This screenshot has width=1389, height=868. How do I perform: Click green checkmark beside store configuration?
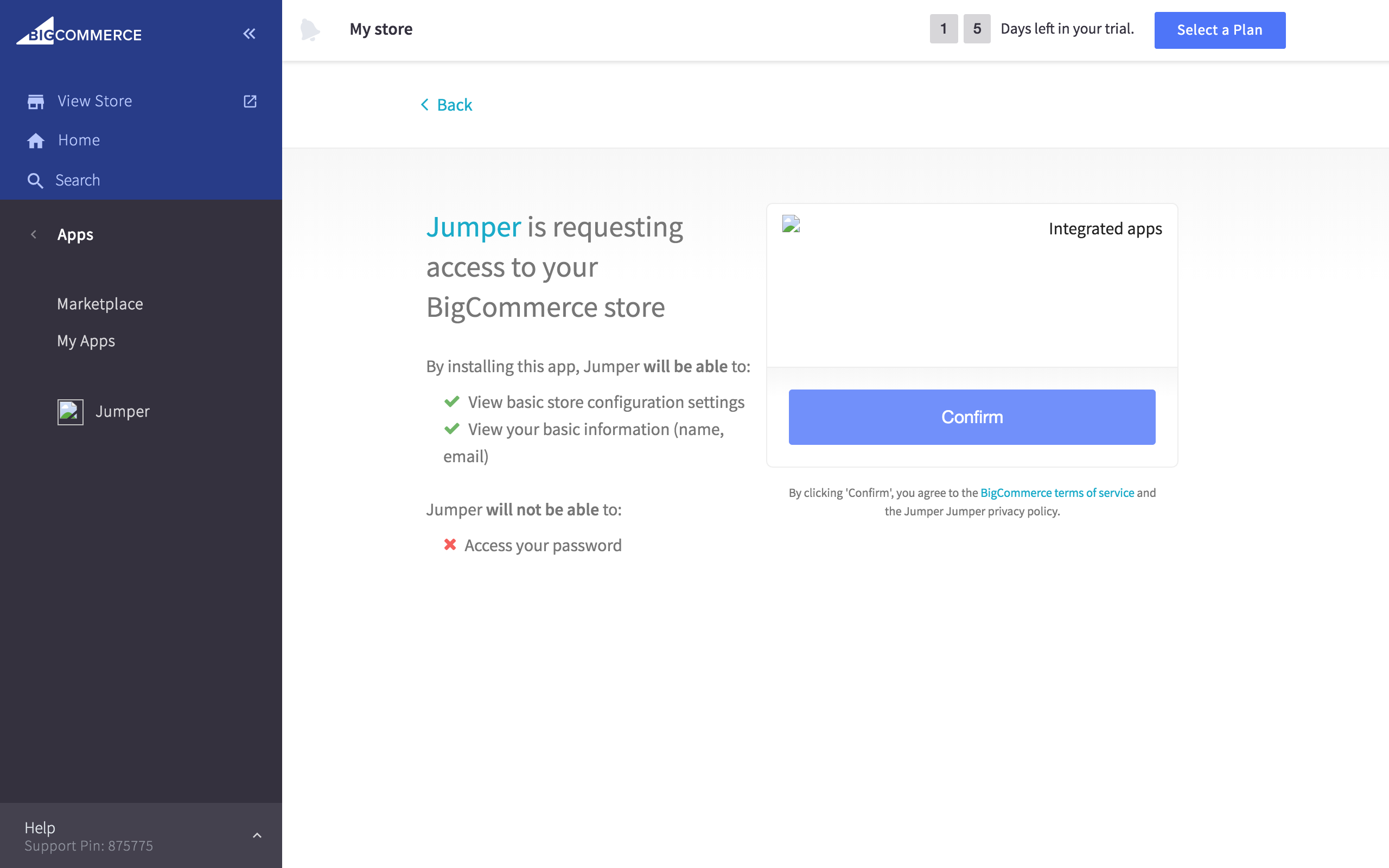[452, 401]
